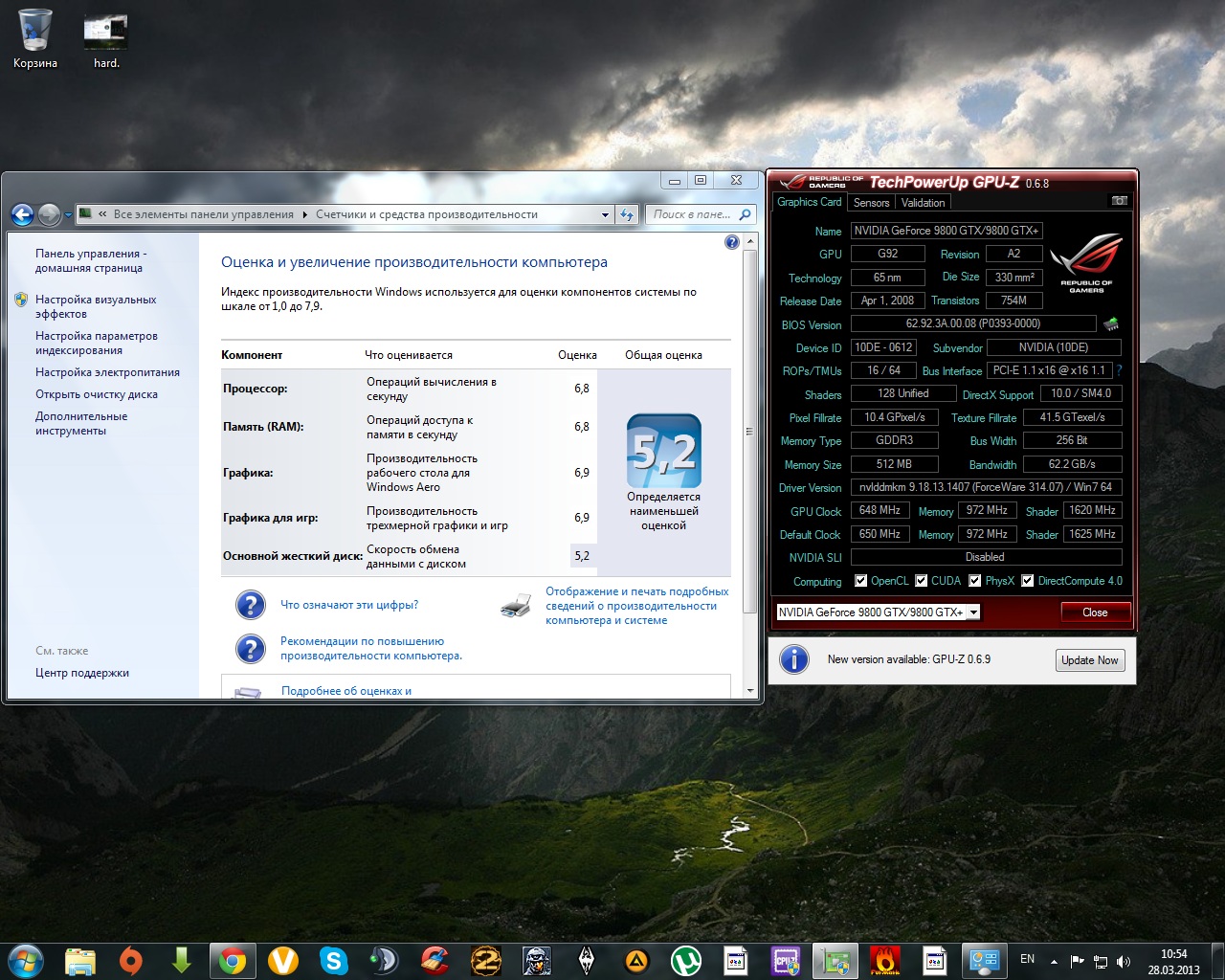This screenshot has height=980, width=1225.
Task: Click the refresh icon next to the address bar
Action: pyautogui.click(x=627, y=214)
